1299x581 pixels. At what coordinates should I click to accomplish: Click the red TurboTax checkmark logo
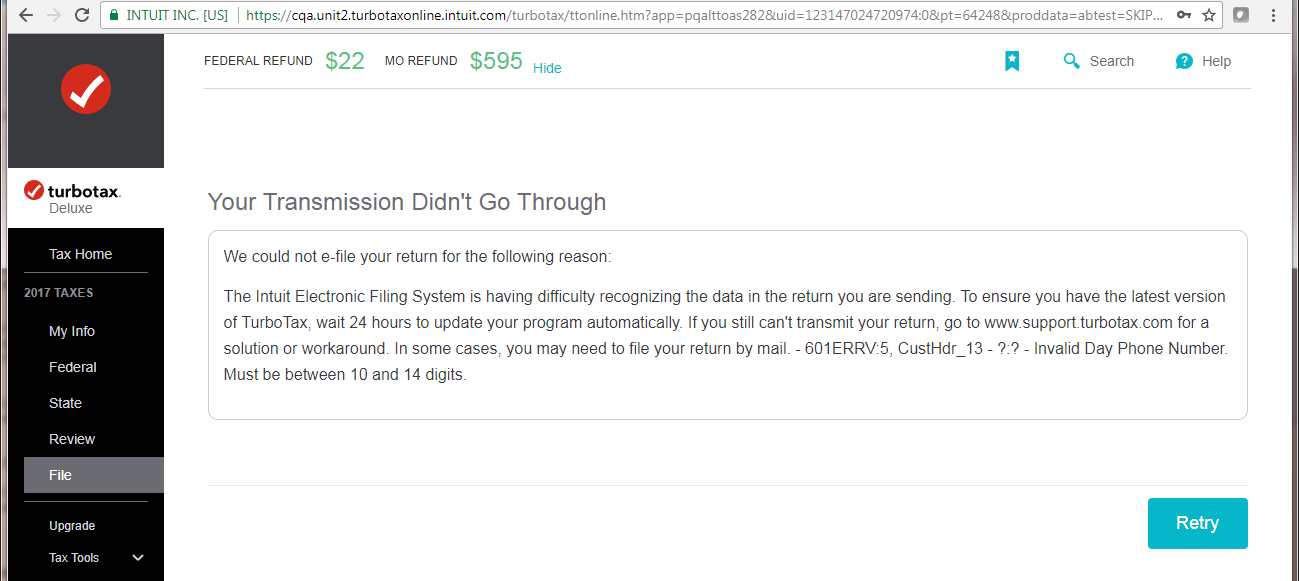point(86,89)
